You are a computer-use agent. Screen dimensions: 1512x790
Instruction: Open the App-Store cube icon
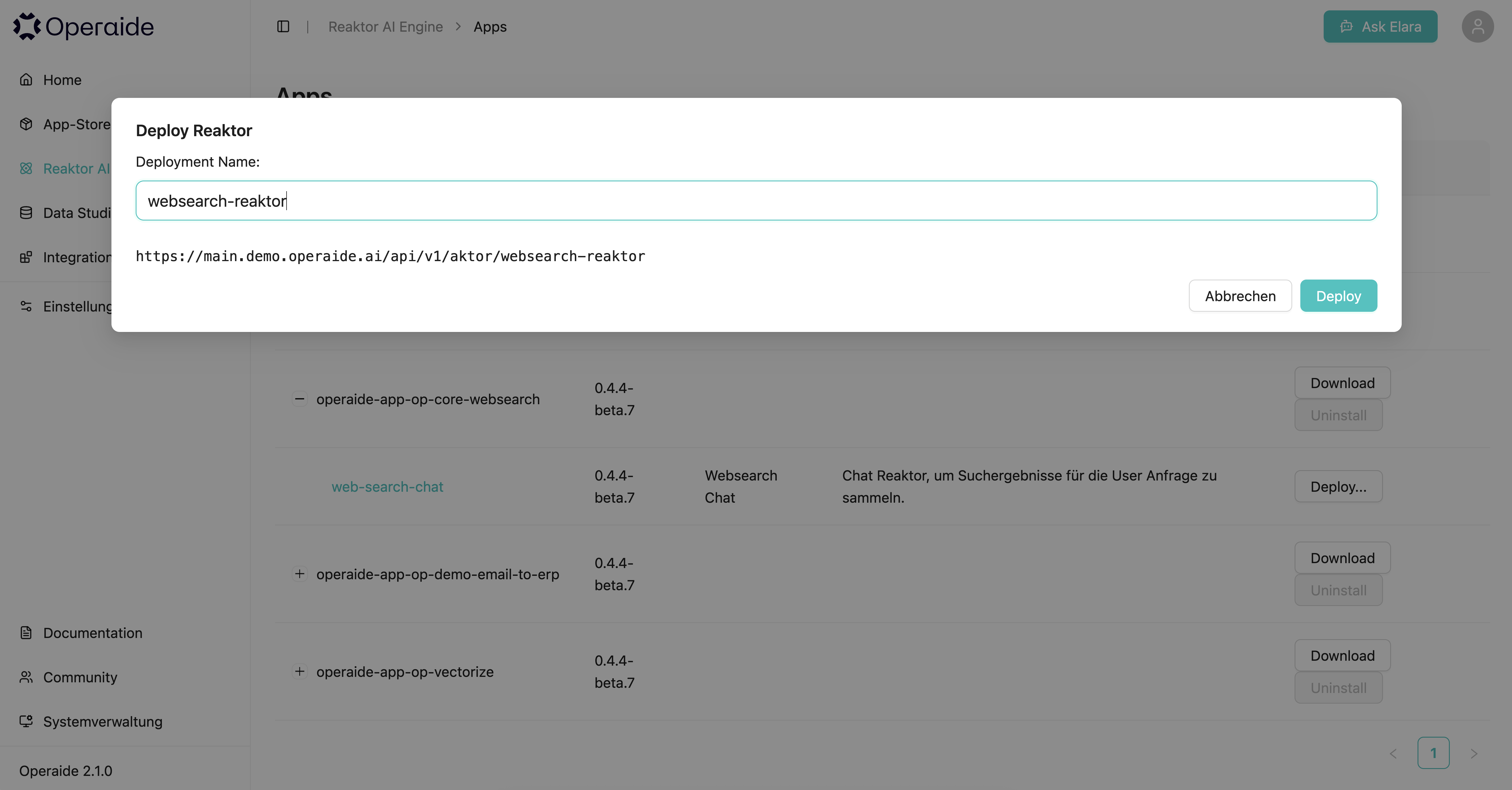(x=26, y=124)
